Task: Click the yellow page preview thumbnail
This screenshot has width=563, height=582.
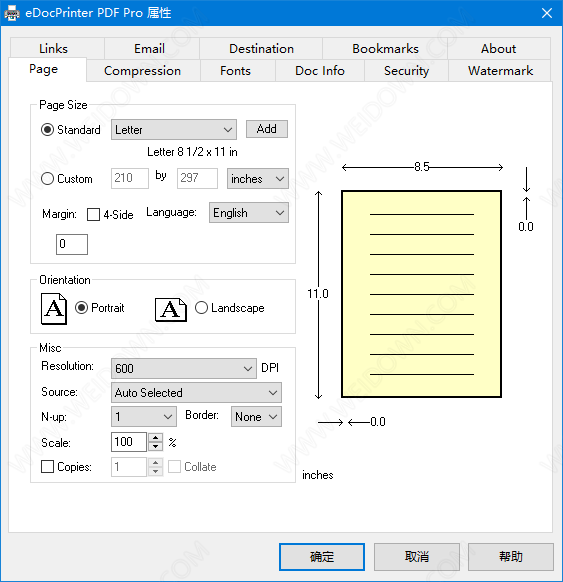Action: [x=421, y=294]
